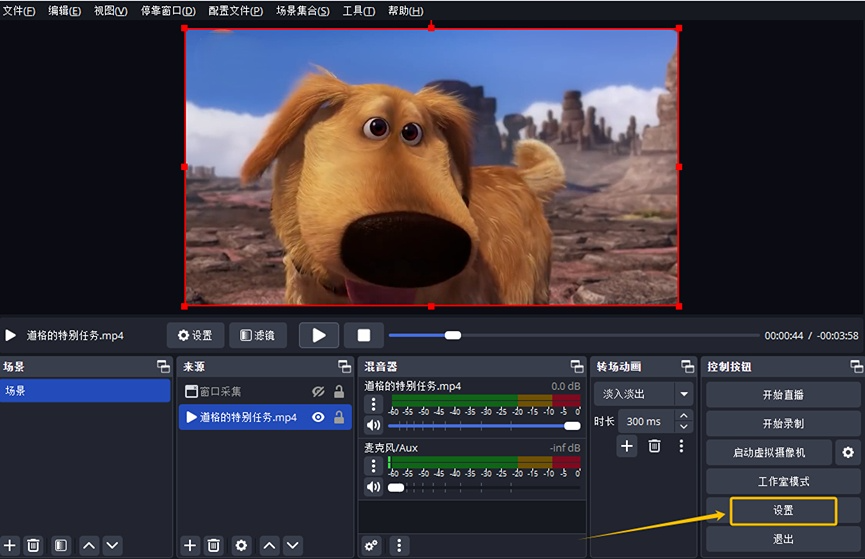This screenshot has width=865, height=559.
Task: Click the source toolbar 设置 gear button
Action: [195, 335]
